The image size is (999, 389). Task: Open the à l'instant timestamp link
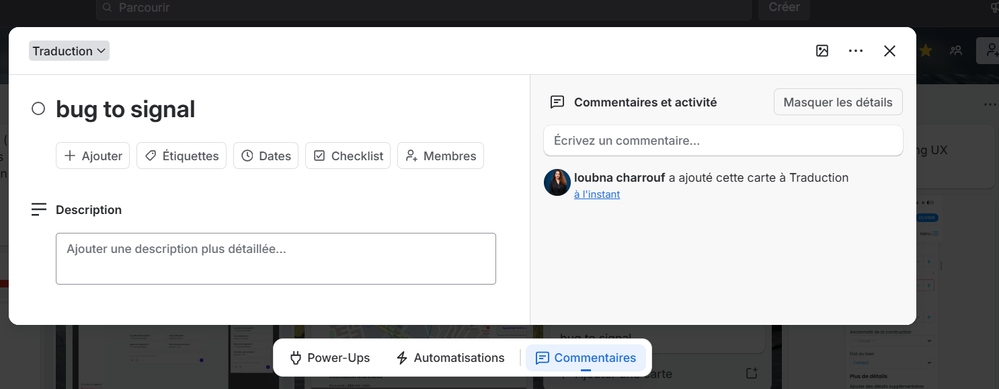(597, 194)
